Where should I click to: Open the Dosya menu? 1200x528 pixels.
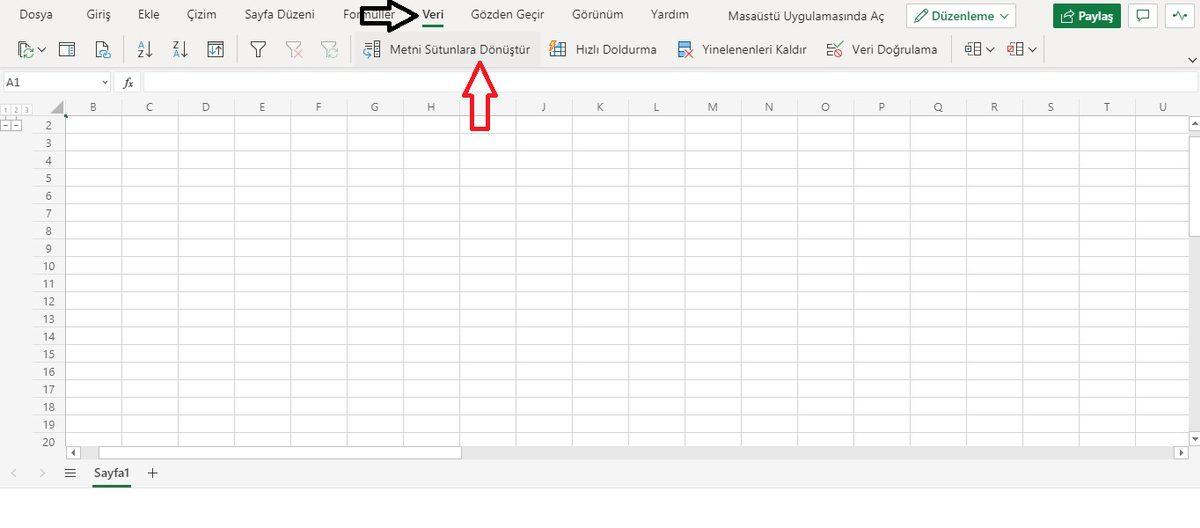click(35, 15)
